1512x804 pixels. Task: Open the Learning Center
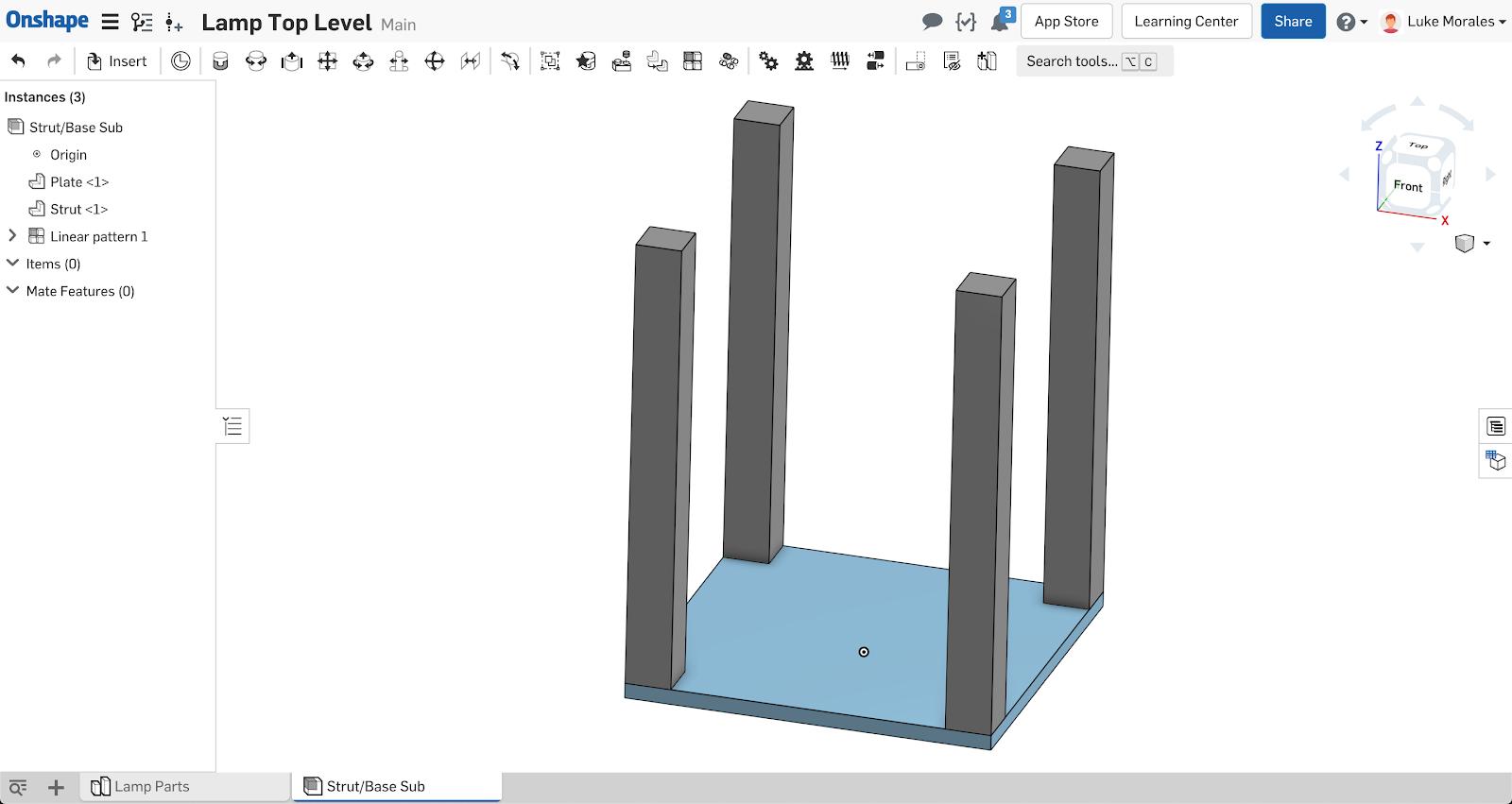point(1185,21)
